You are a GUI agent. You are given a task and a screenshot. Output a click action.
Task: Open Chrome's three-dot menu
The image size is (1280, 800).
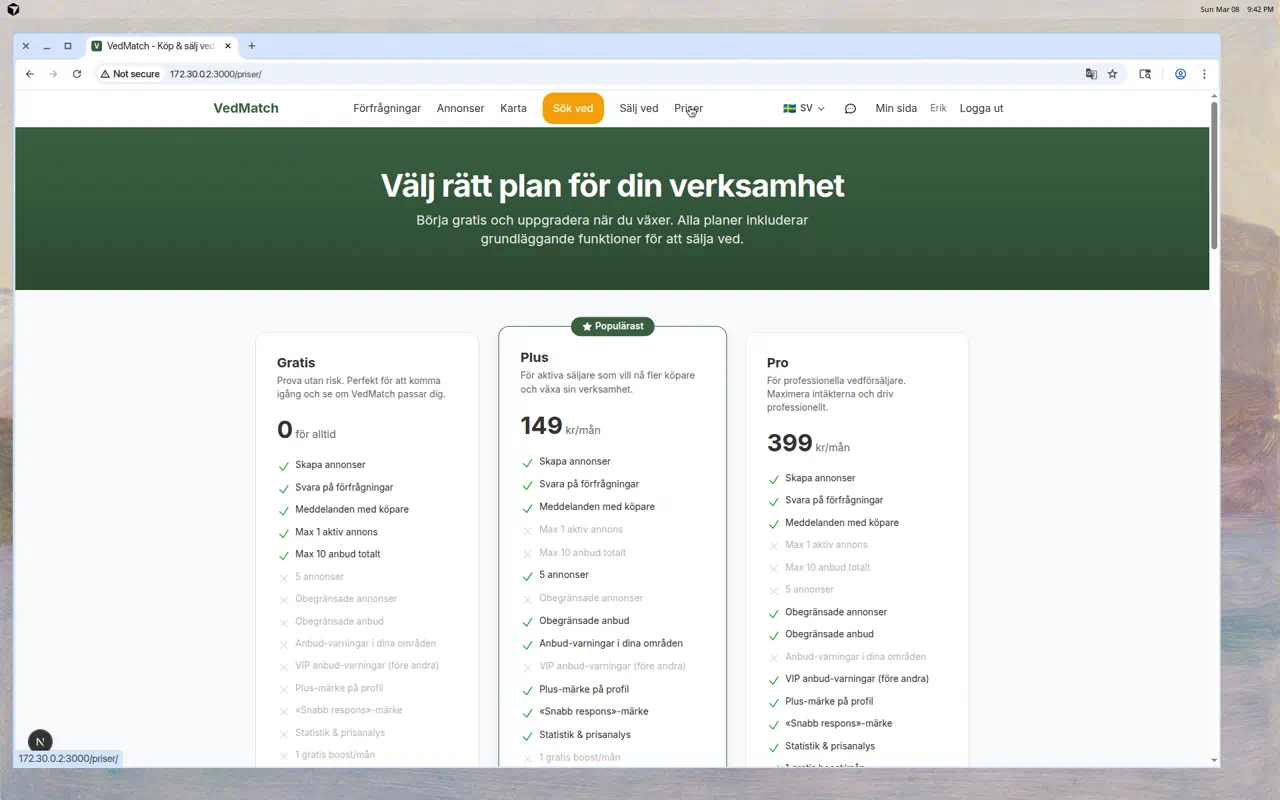[1204, 74]
